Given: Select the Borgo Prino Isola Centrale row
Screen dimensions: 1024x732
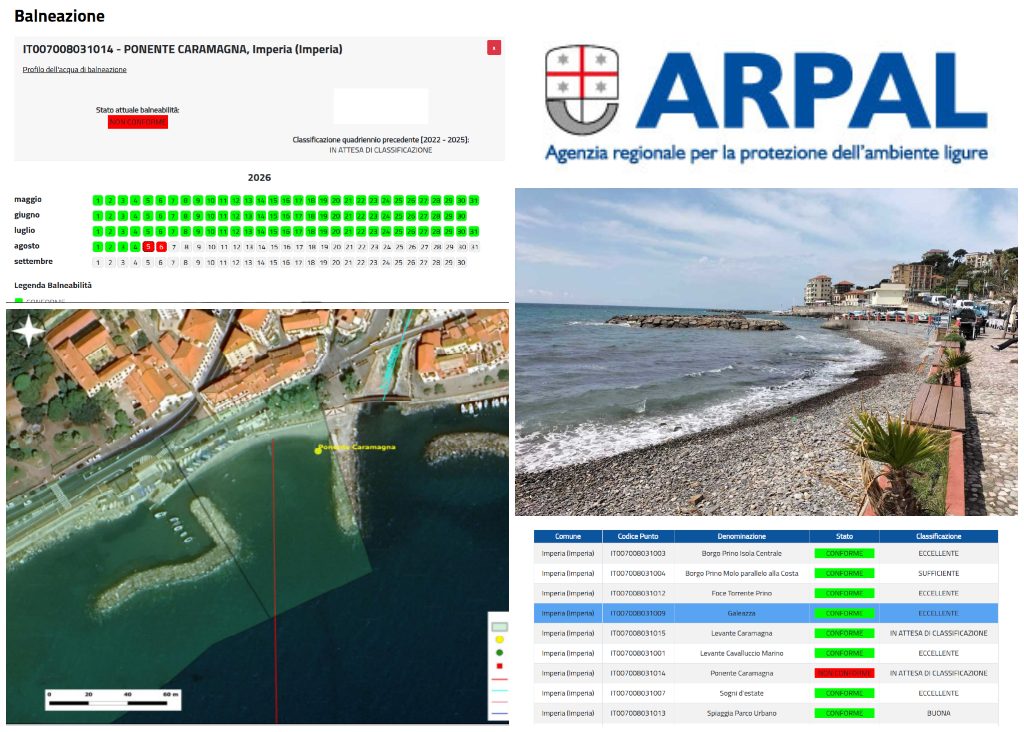Looking at the screenshot, I should point(766,553).
